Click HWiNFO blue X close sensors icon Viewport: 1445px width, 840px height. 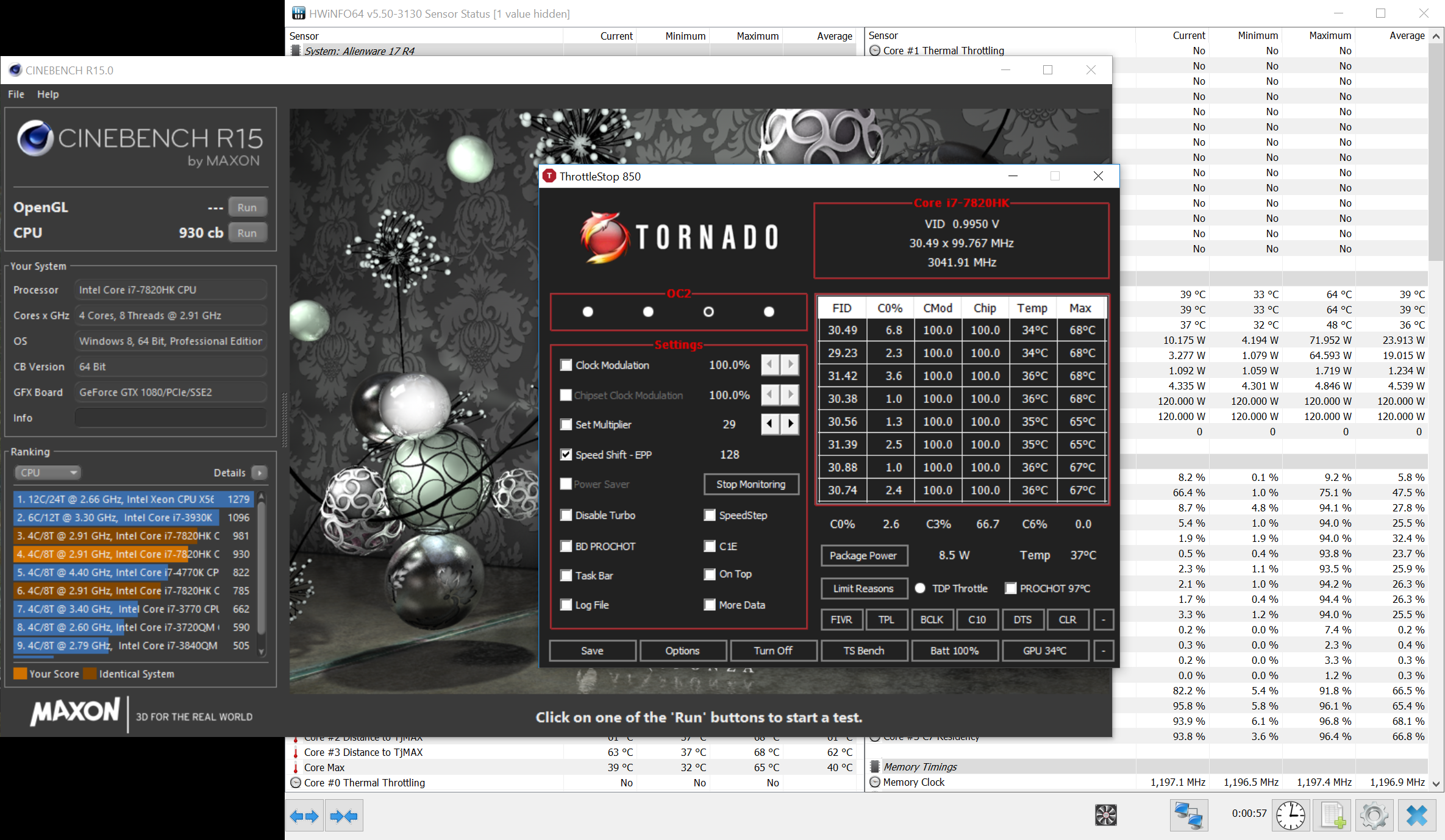click(x=1417, y=815)
